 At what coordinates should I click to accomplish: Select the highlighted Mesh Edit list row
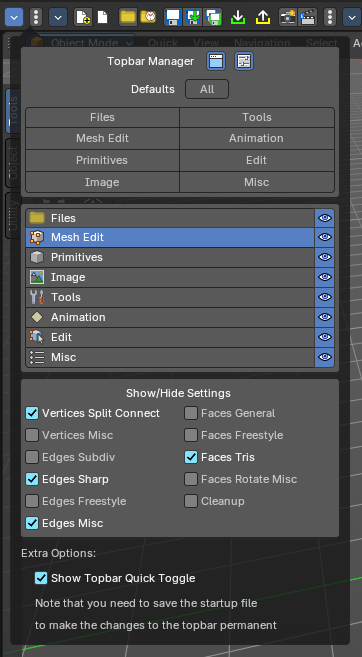(170, 237)
